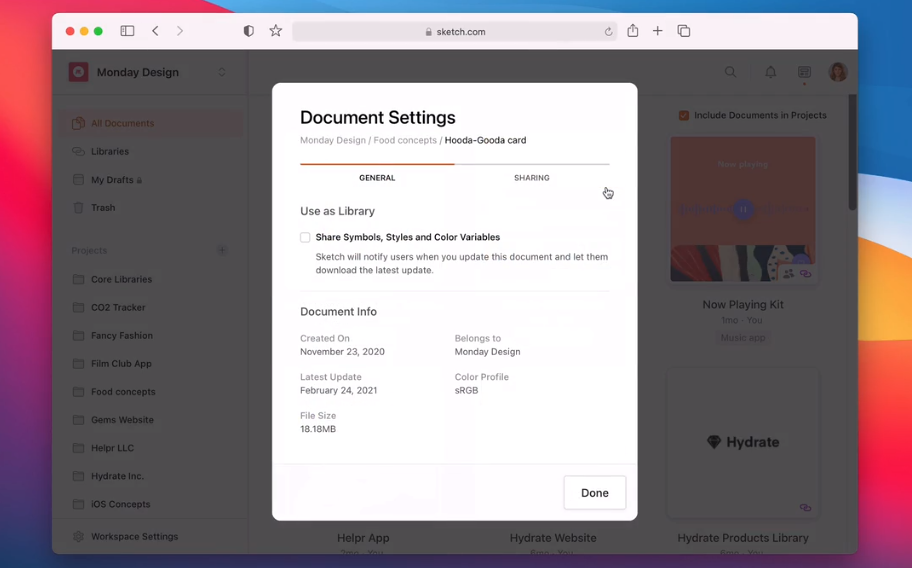Viewport: 912px width, 568px height.
Task: Go back with Safari's back arrow
Action: click(x=155, y=31)
